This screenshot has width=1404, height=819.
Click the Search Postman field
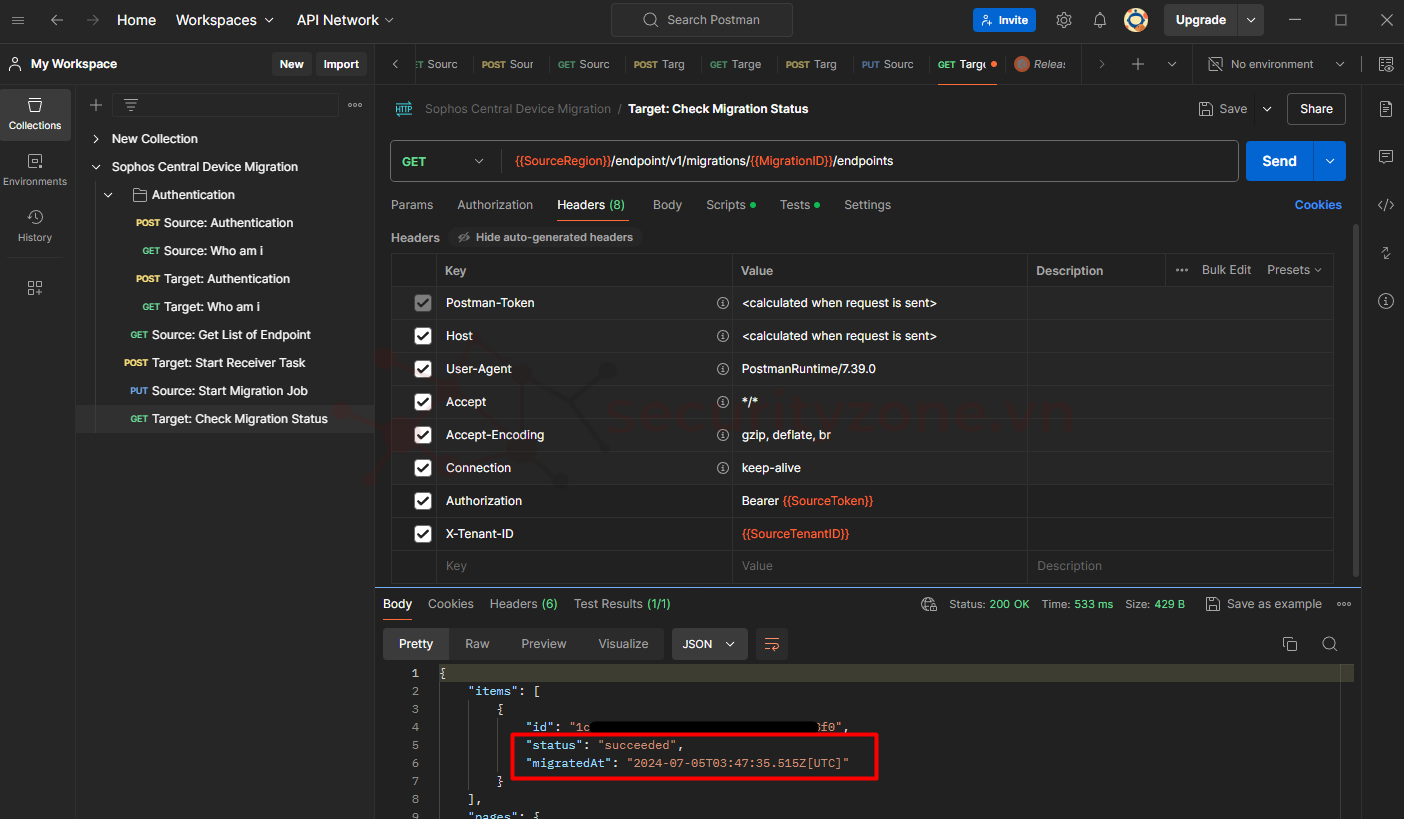point(702,20)
